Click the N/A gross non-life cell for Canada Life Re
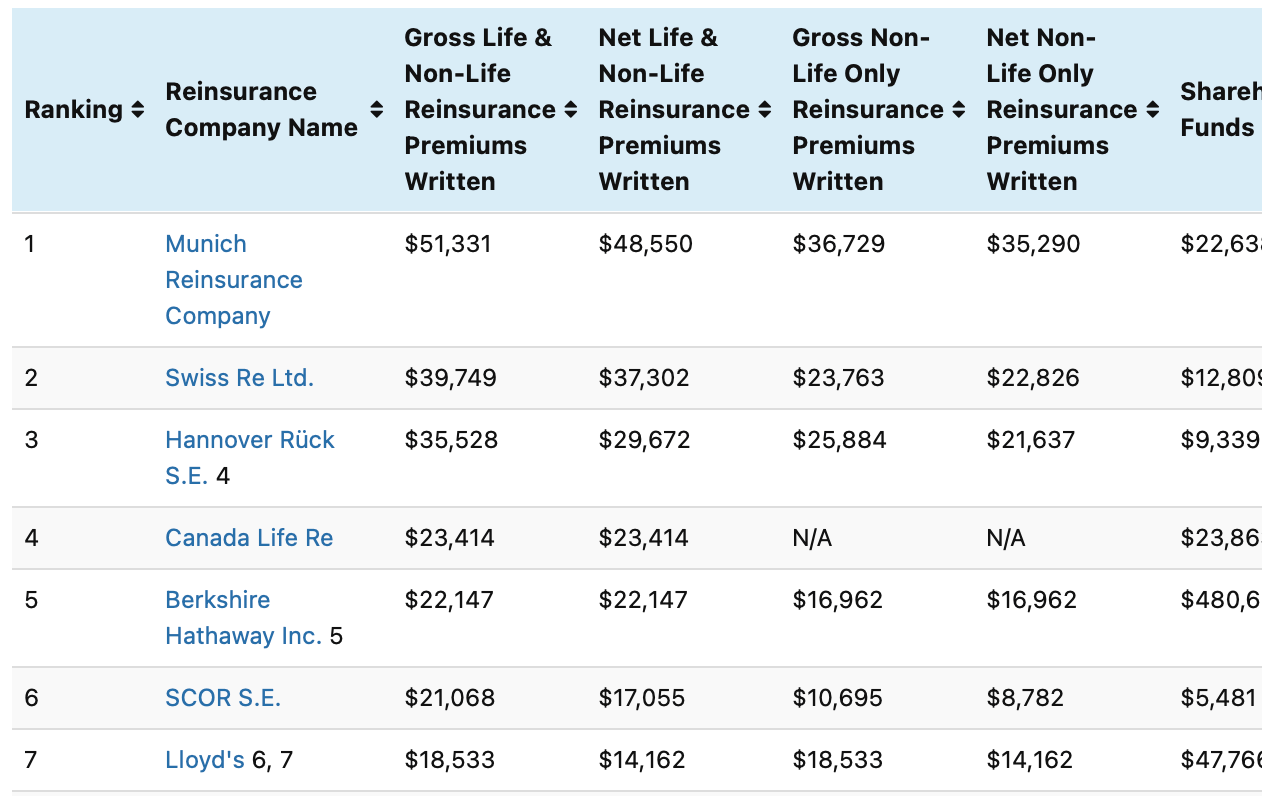Image resolution: width=1276 pixels, height=796 pixels. (812, 538)
